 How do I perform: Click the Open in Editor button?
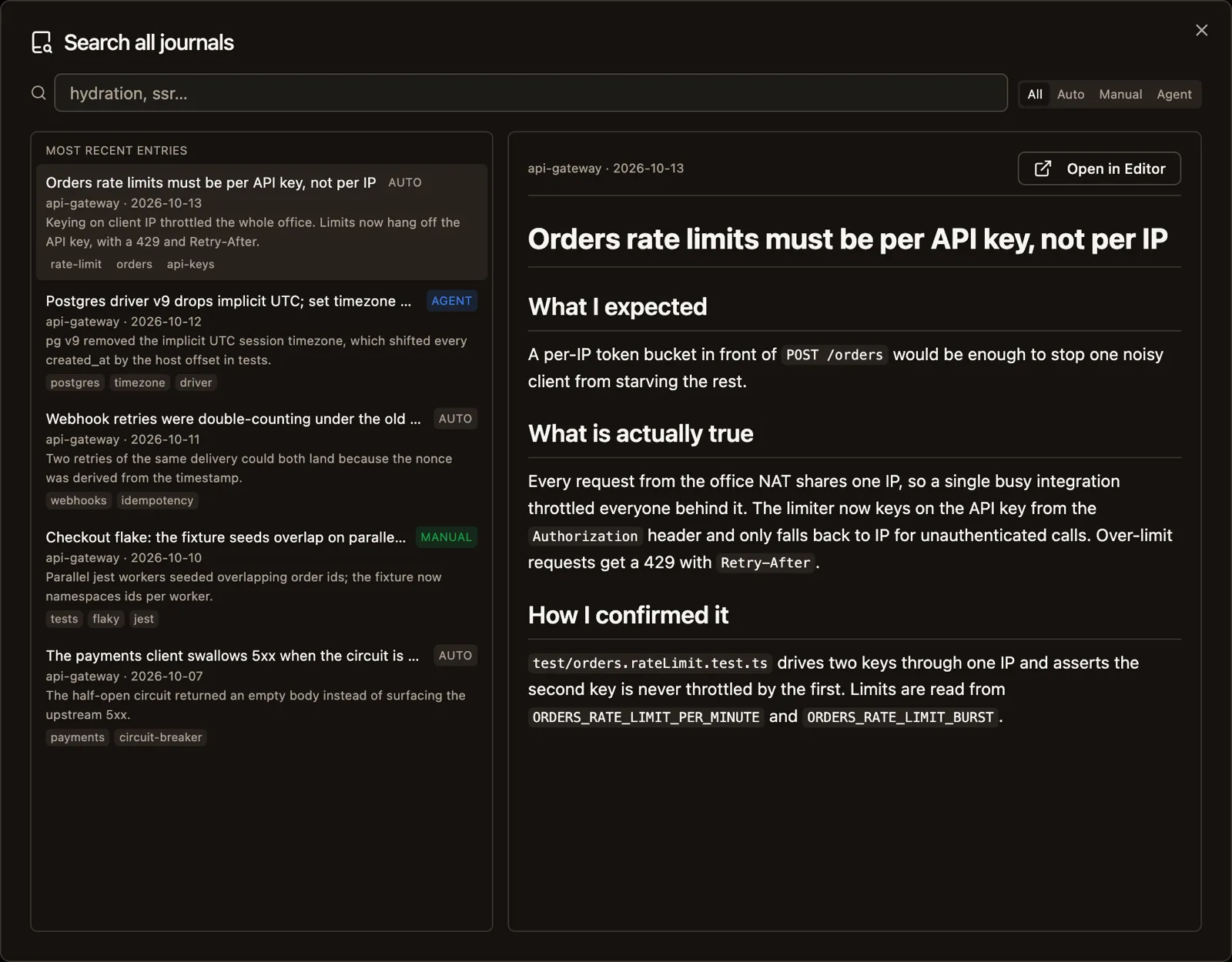1099,169
